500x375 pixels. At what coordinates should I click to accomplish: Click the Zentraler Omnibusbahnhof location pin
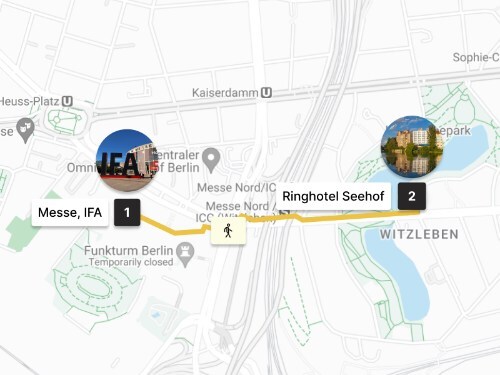211,160
